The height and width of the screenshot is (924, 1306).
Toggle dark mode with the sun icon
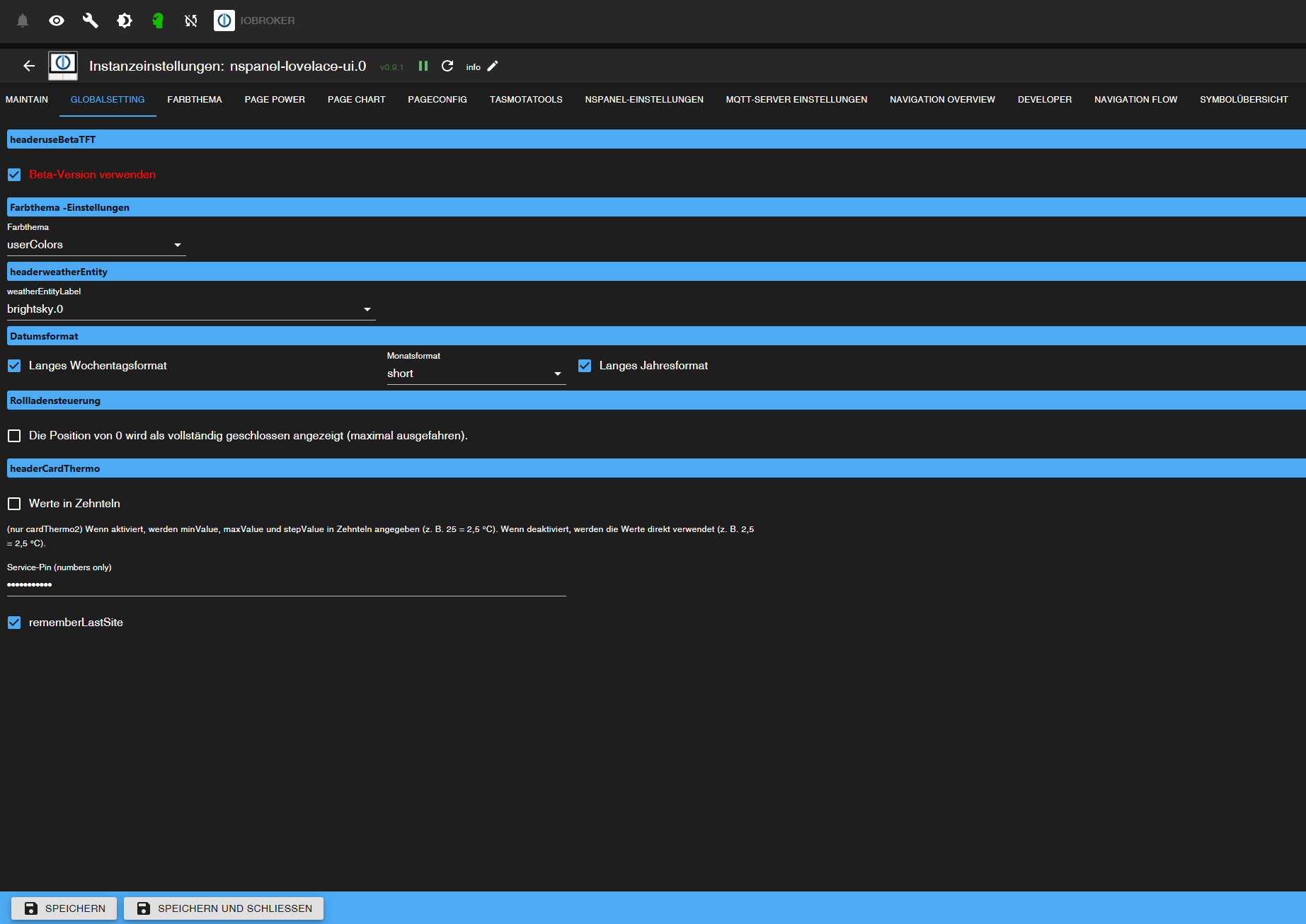[x=124, y=21]
